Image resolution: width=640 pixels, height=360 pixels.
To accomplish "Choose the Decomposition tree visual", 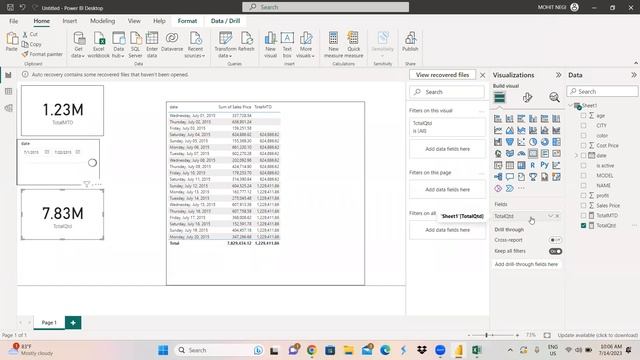I will 498,177.
